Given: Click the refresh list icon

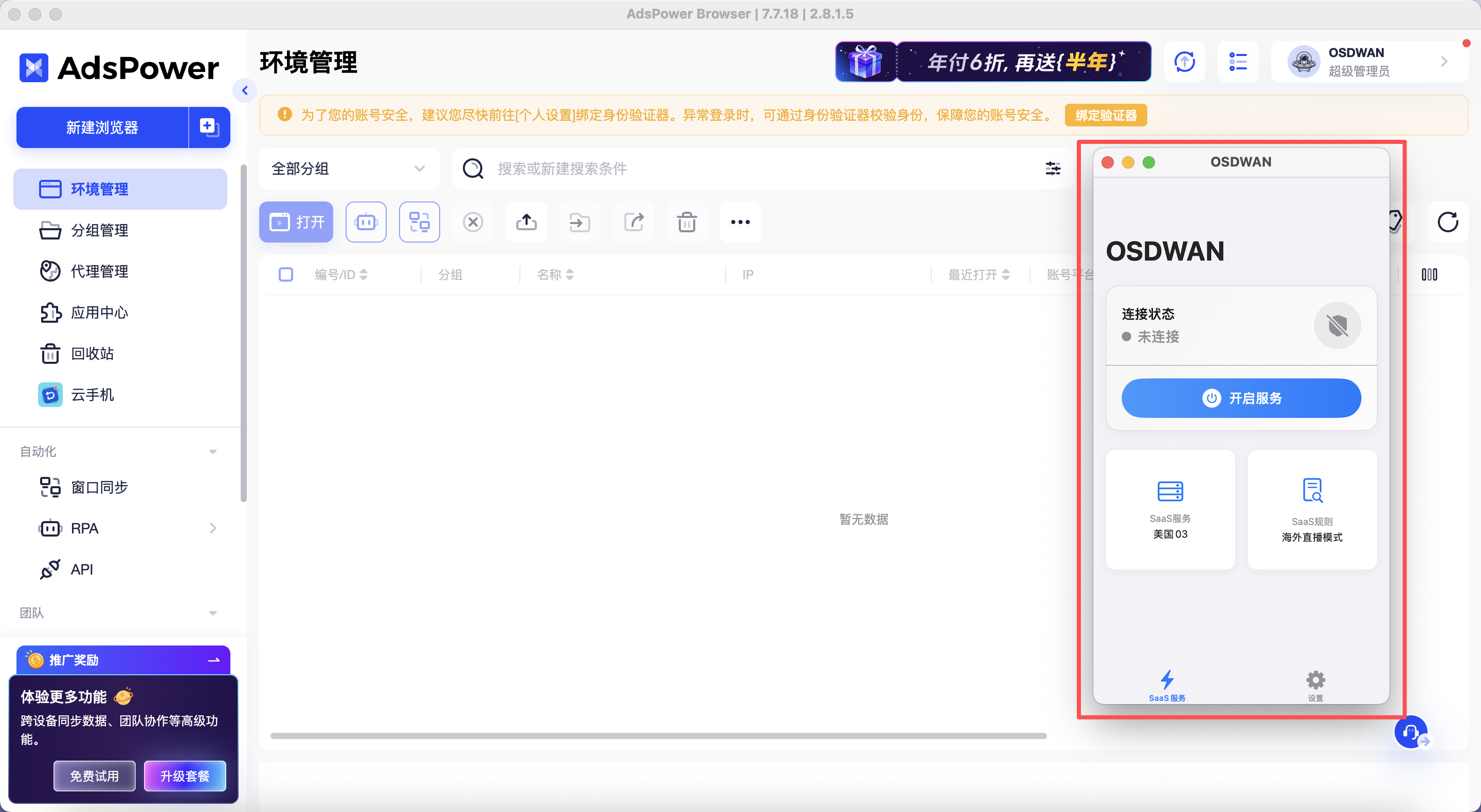Looking at the screenshot, I should (x=1447, y=222).
